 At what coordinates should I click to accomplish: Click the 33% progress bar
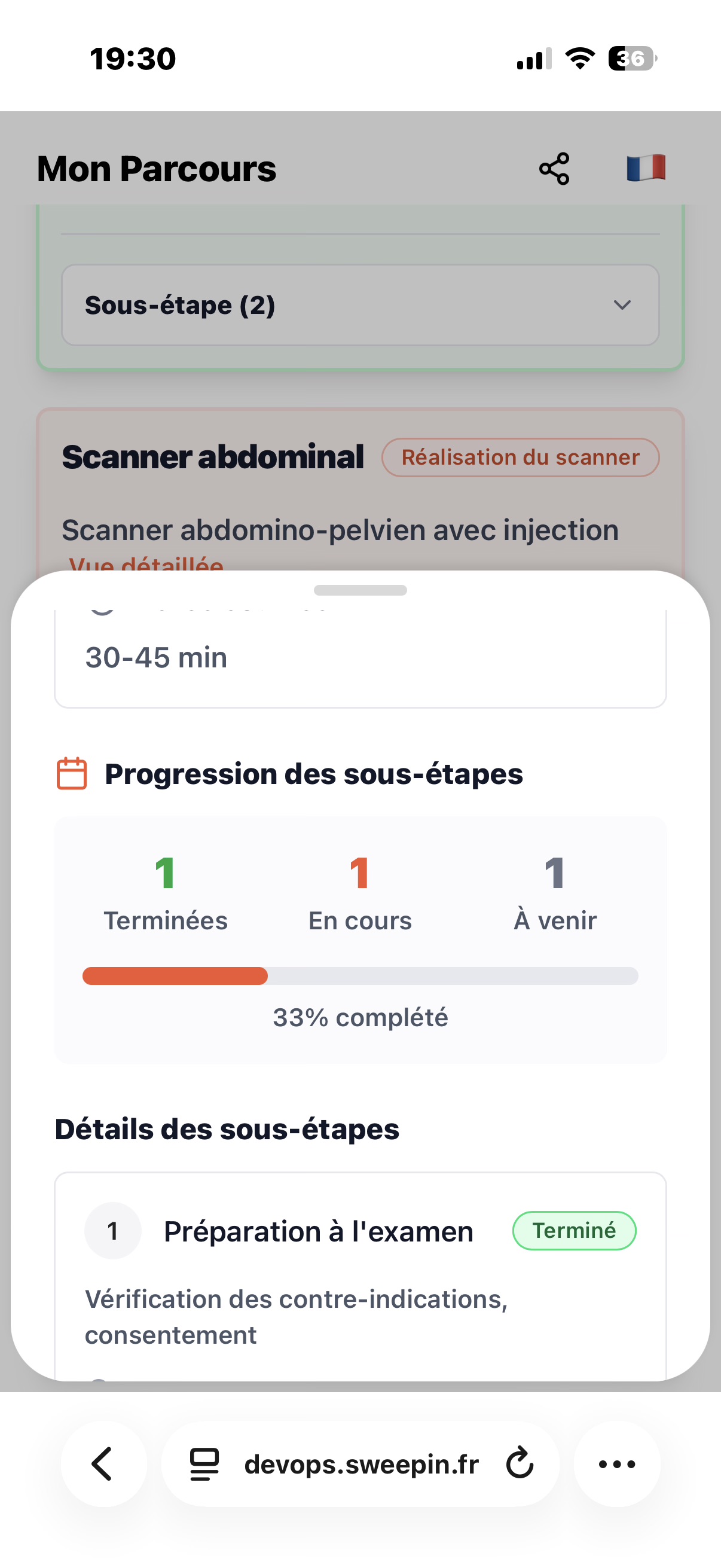click(x=360, y=976)
